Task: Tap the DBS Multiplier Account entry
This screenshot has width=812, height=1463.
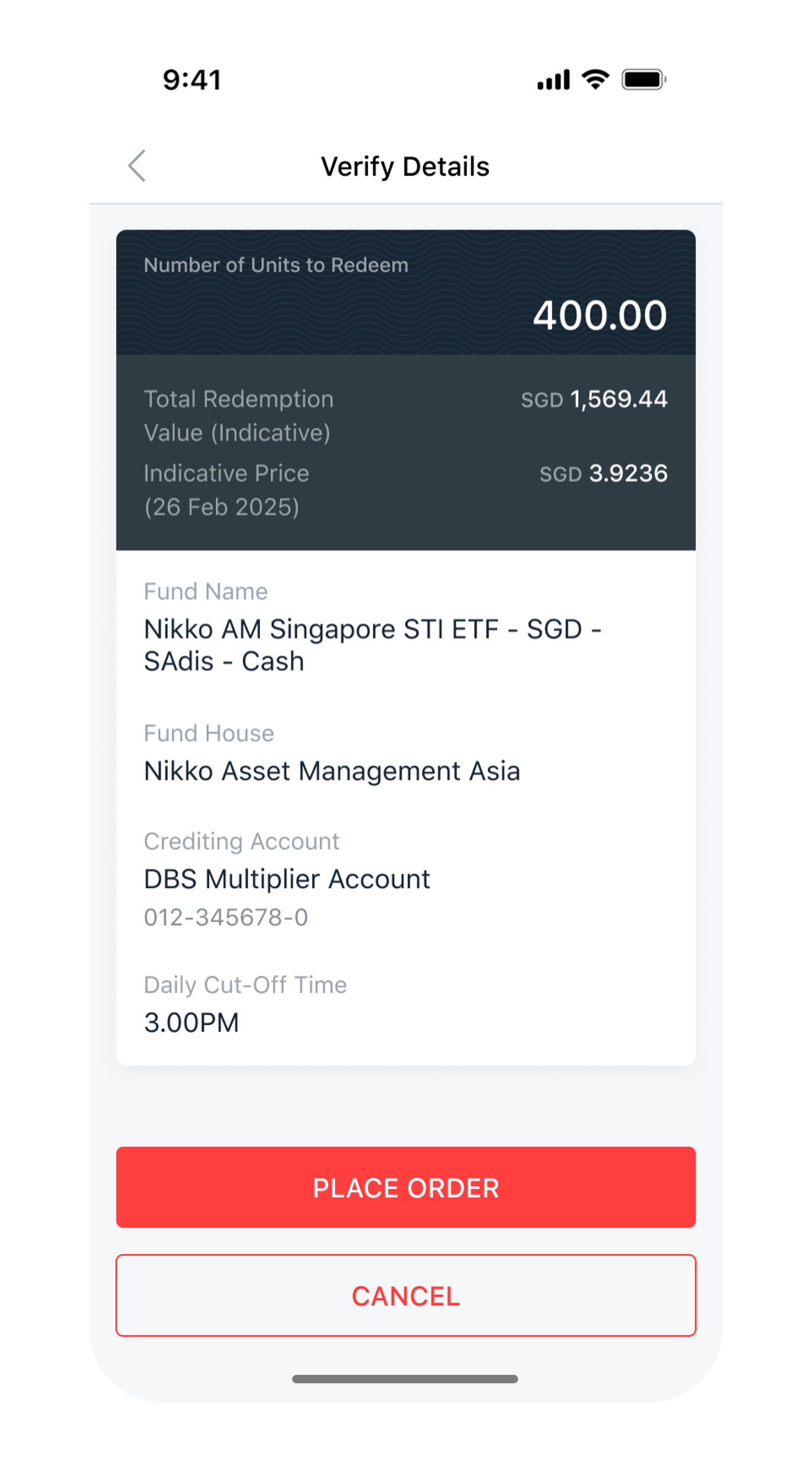Action: pos(287,879)
